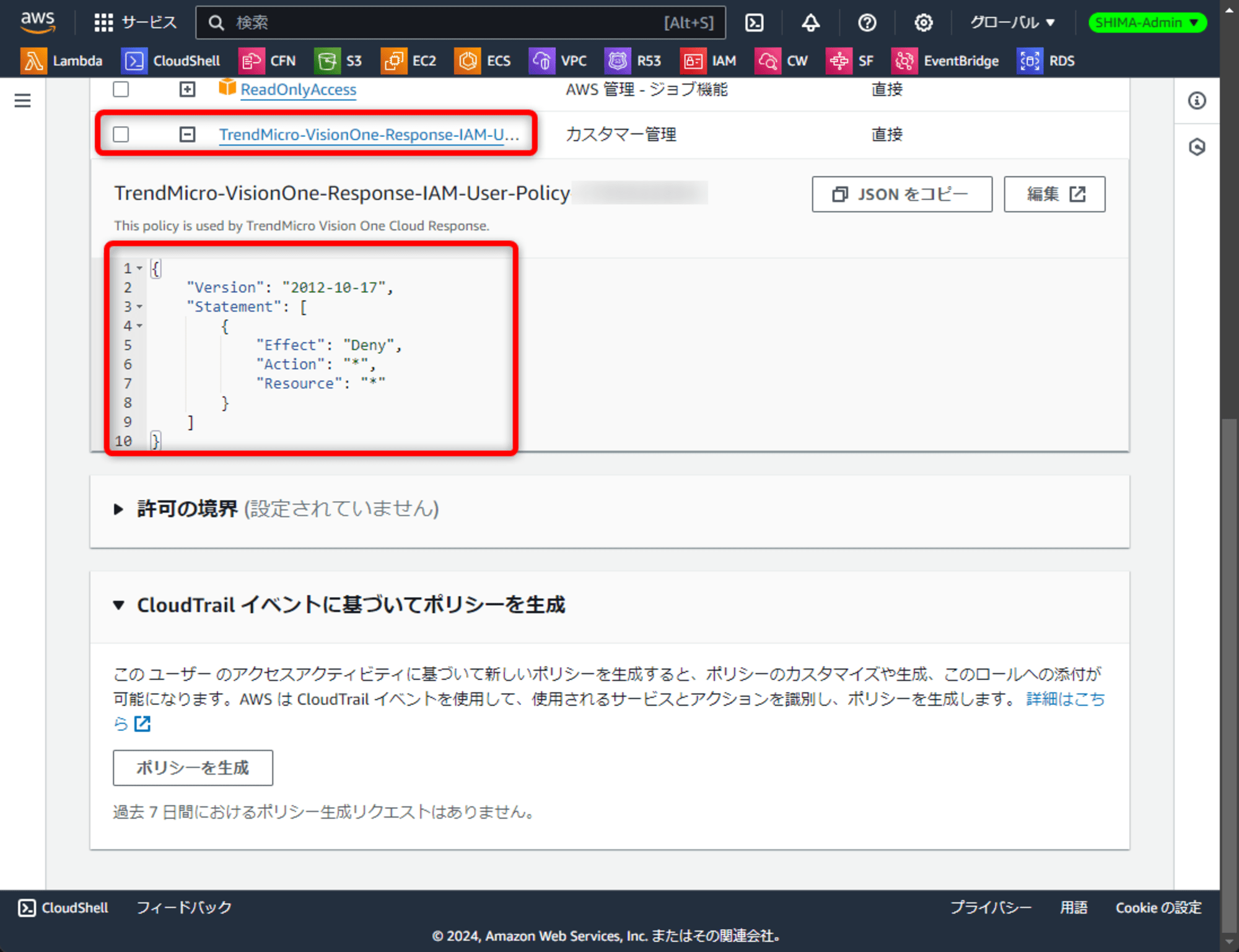The width and height of the screenshot is (1239, 952).
Task: Click the external link icon after 詳細はこちら
Action: coord(142,723)
